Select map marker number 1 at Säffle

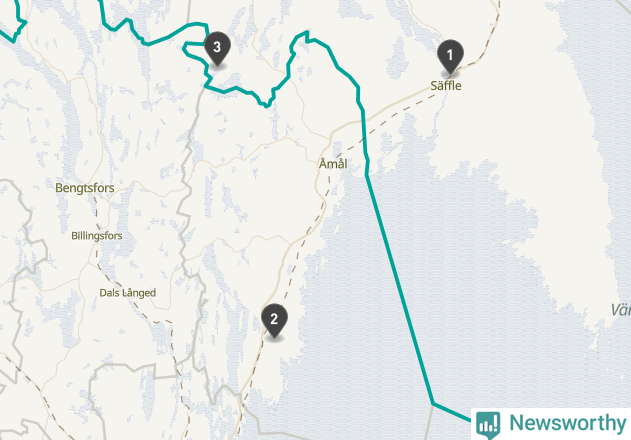(x=450, y=56)
